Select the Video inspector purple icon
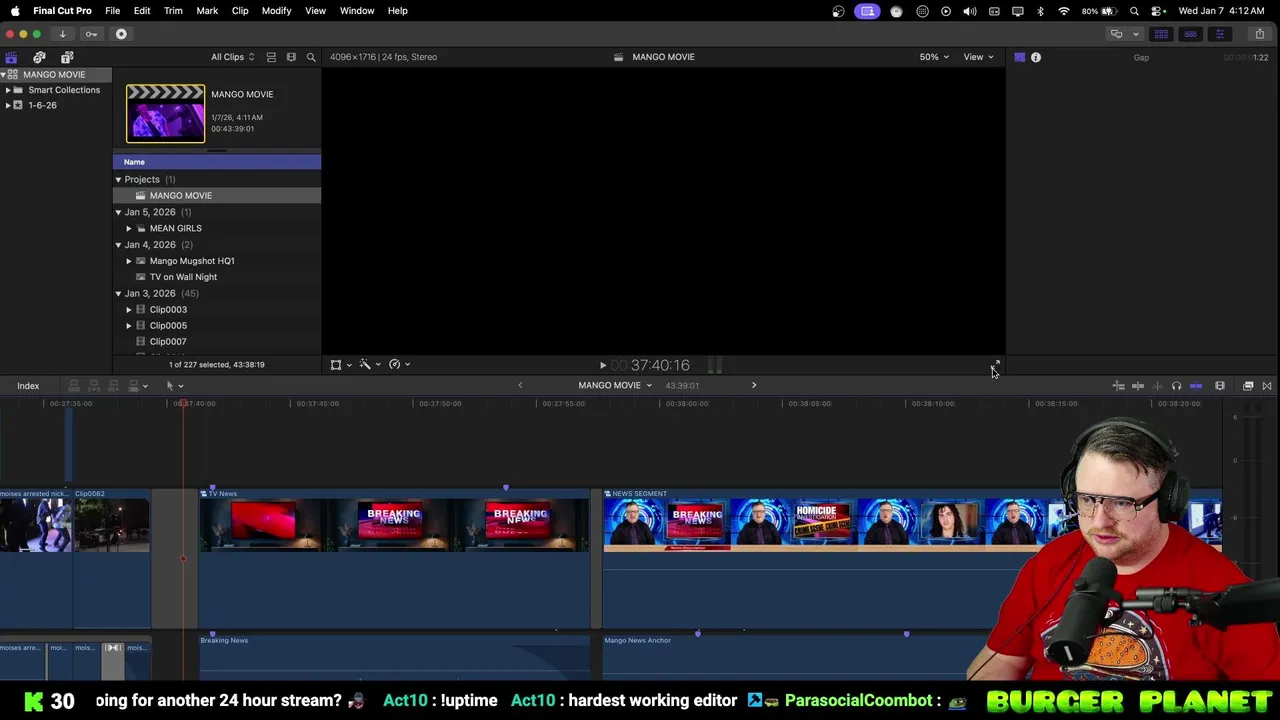This screenshot has width=1280, height=720. 1019,57
